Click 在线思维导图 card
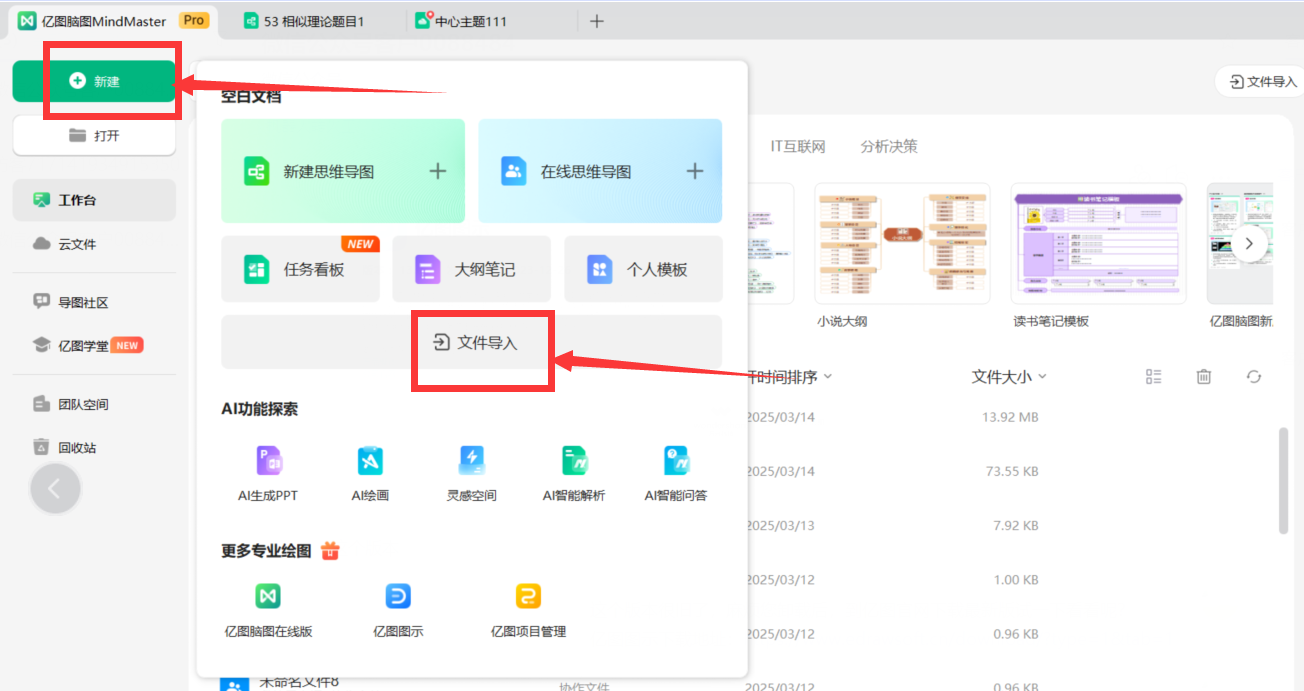Viewport: 1304px width, 691px height. pyautogui.click(x=600, y=171)
